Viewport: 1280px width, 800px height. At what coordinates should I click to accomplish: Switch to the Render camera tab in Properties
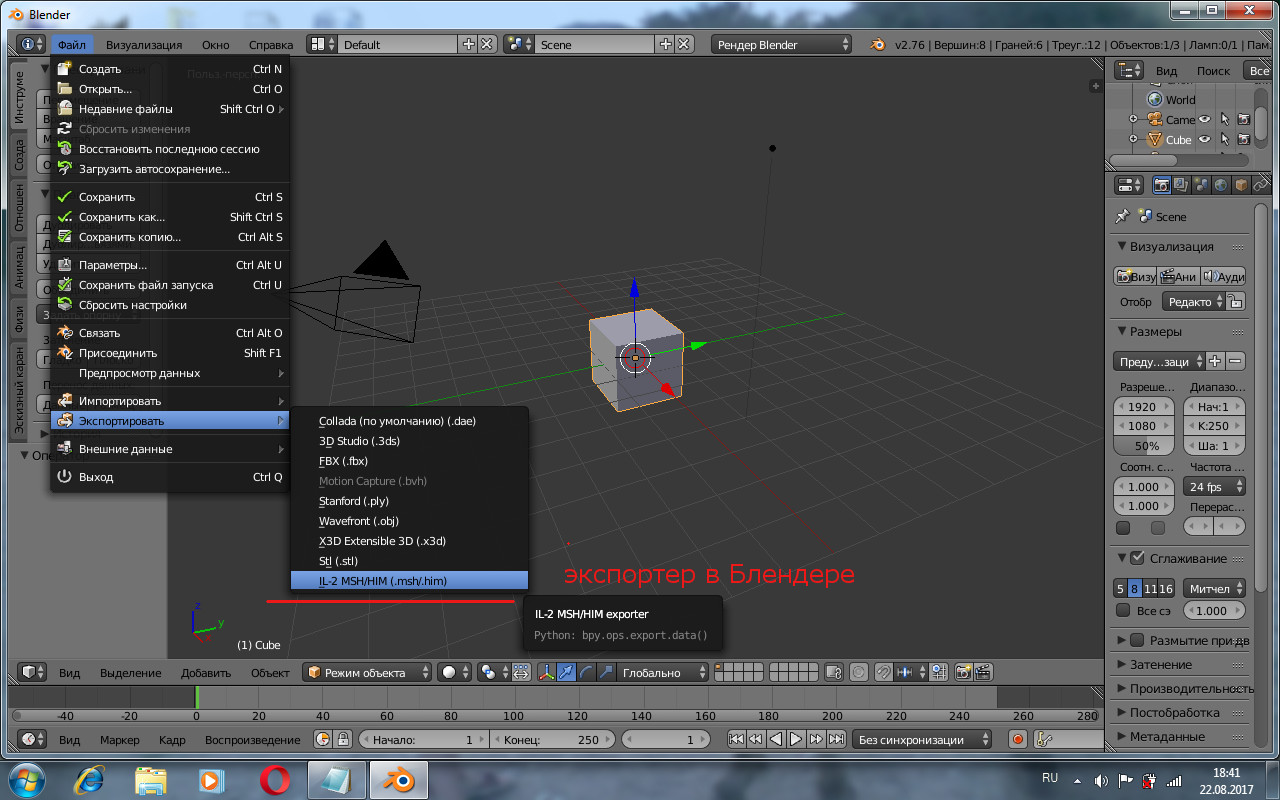click(x=1162, y=185)
